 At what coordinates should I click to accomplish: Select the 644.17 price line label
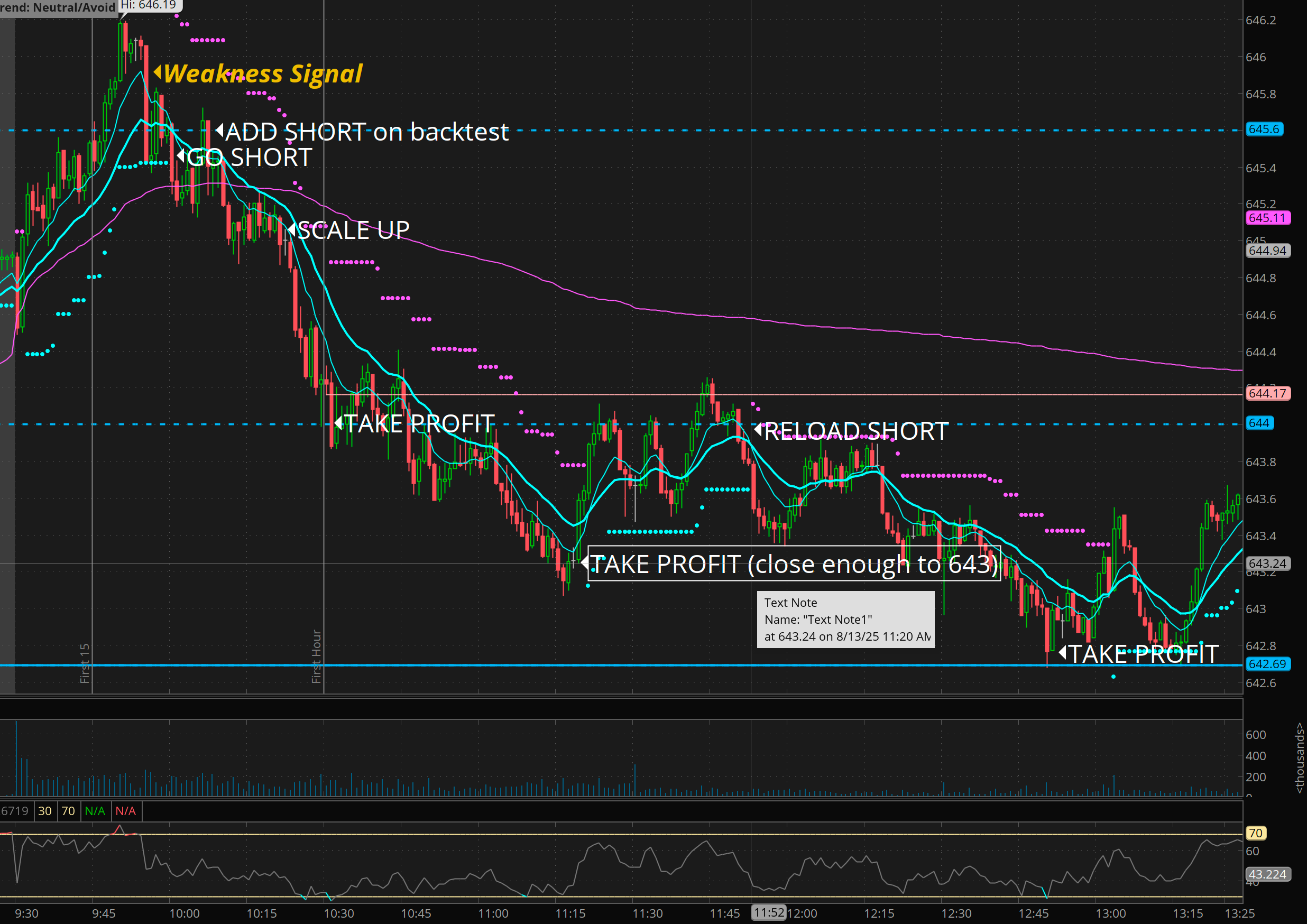pyautogui.click(x=1267, y=393)
